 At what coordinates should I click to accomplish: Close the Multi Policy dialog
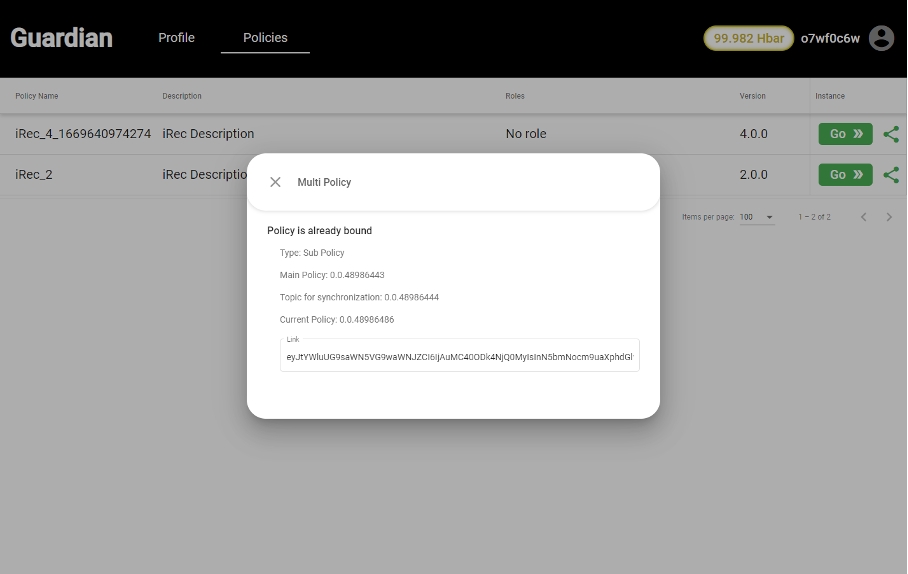pyautogui.click(x=275, y=182)
